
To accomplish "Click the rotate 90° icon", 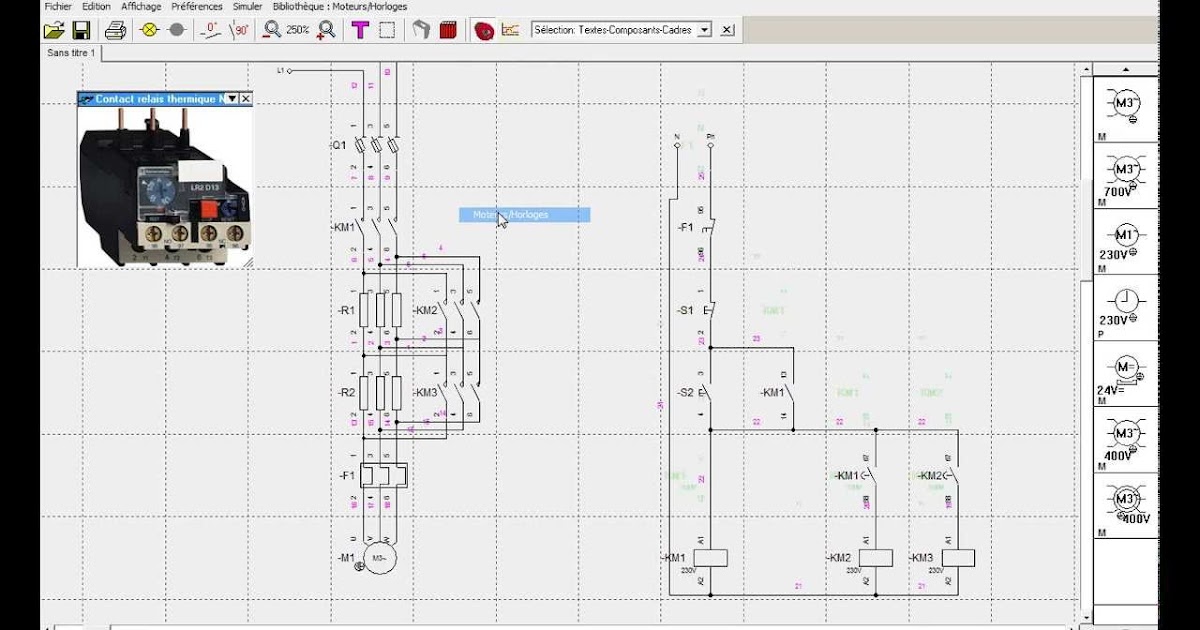I will click(x=239, y=30).
